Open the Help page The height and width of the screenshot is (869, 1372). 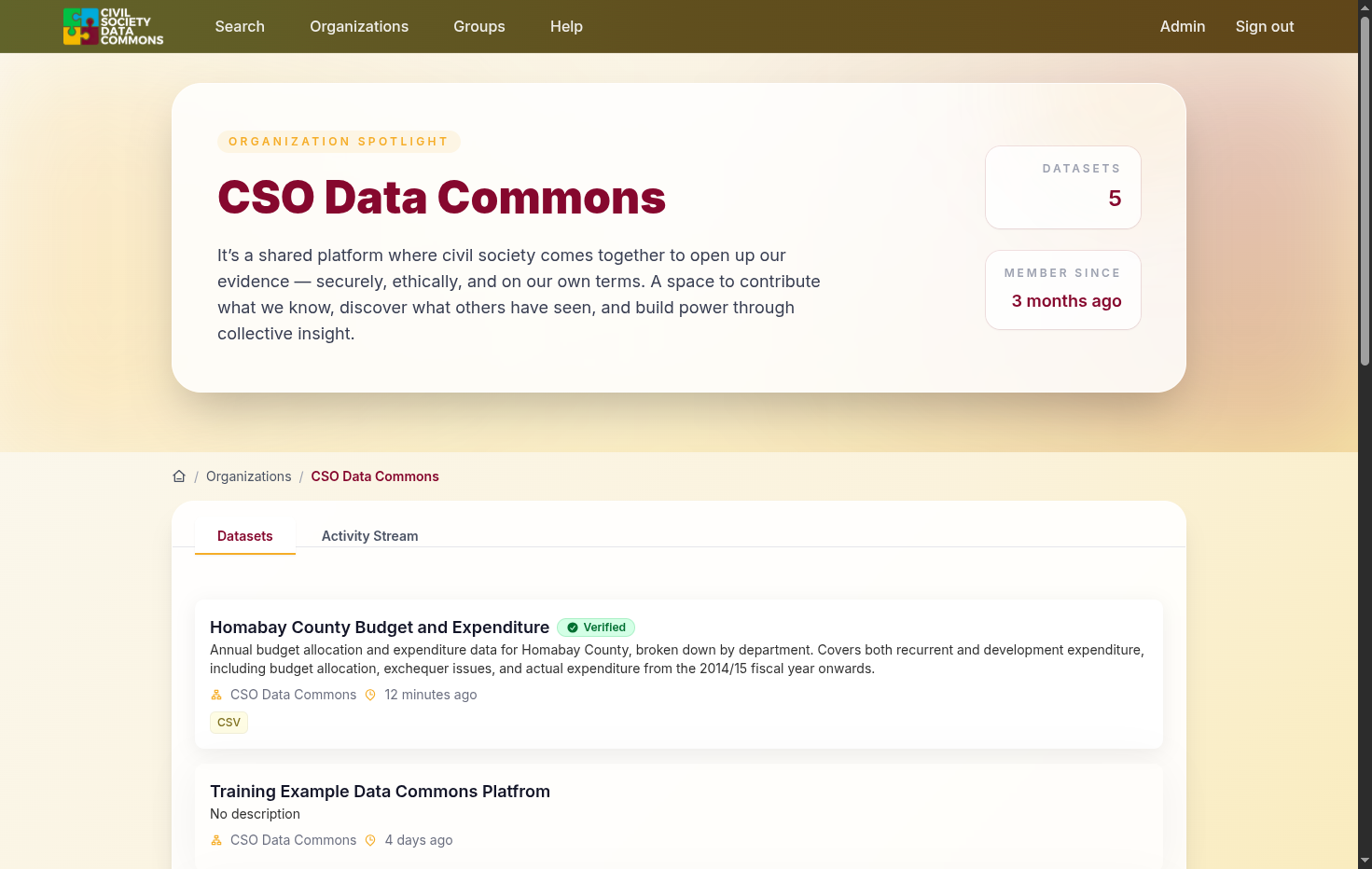coord(566,26)
